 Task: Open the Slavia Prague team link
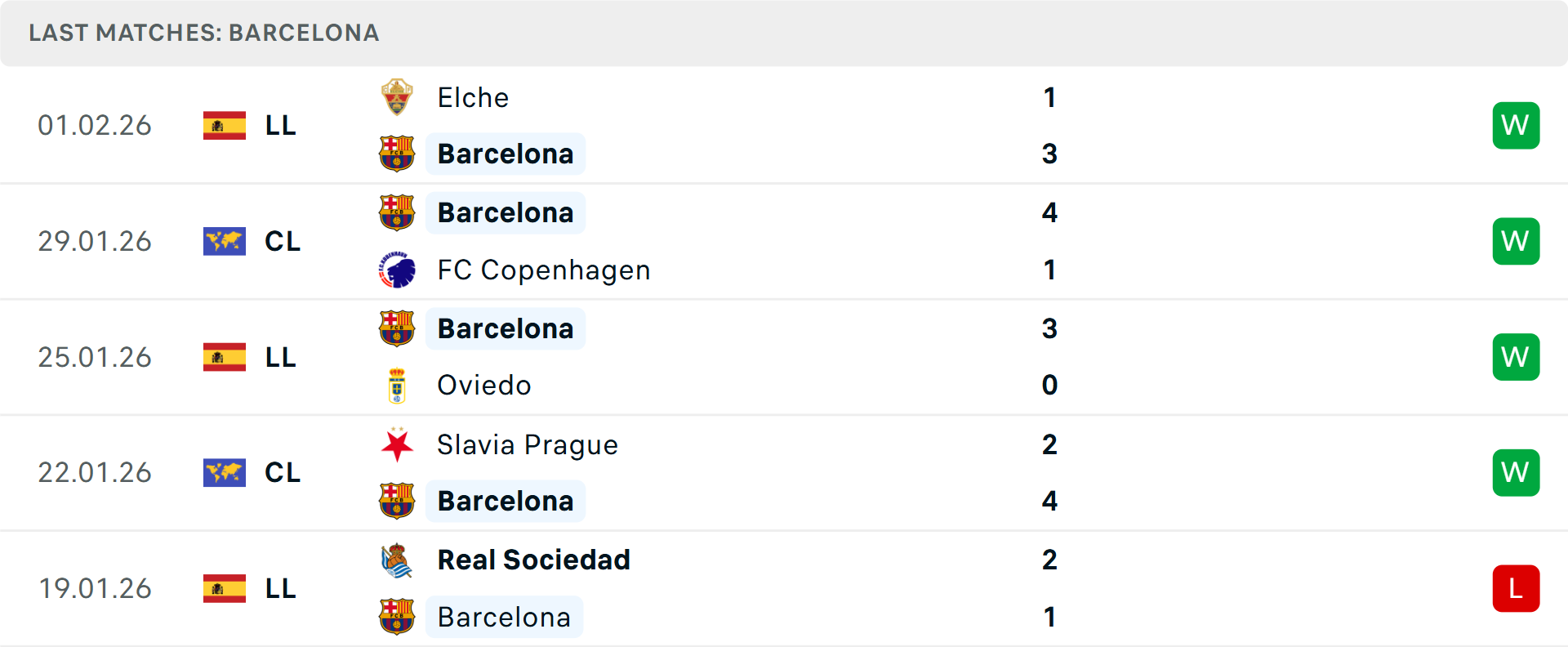pos(527,445)
